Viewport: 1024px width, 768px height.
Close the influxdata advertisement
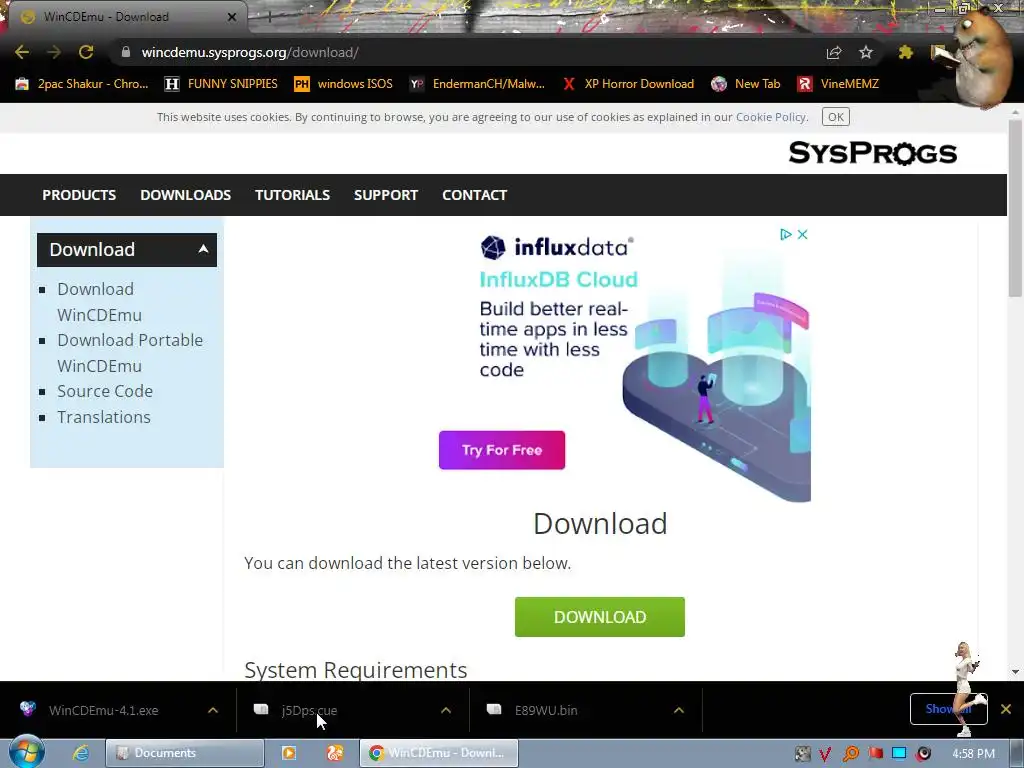pos(803,234)
